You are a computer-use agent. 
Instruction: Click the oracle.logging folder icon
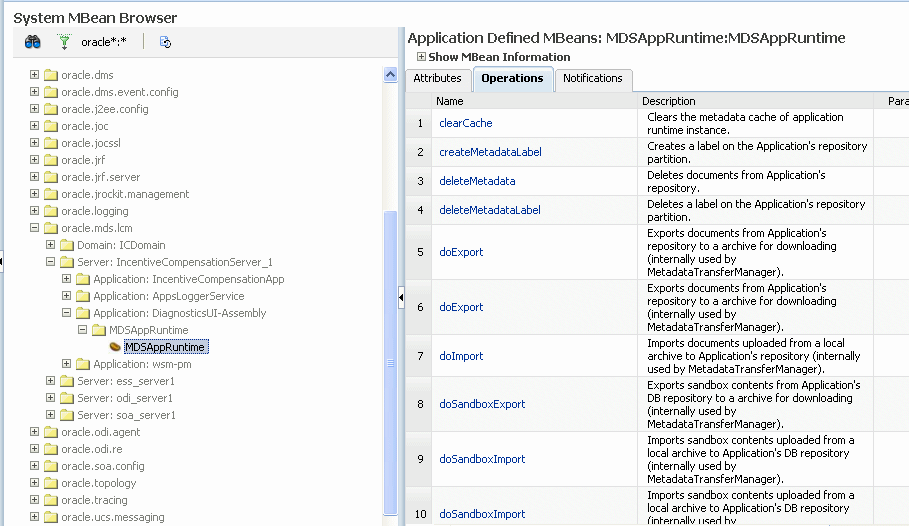coord(51,211)
